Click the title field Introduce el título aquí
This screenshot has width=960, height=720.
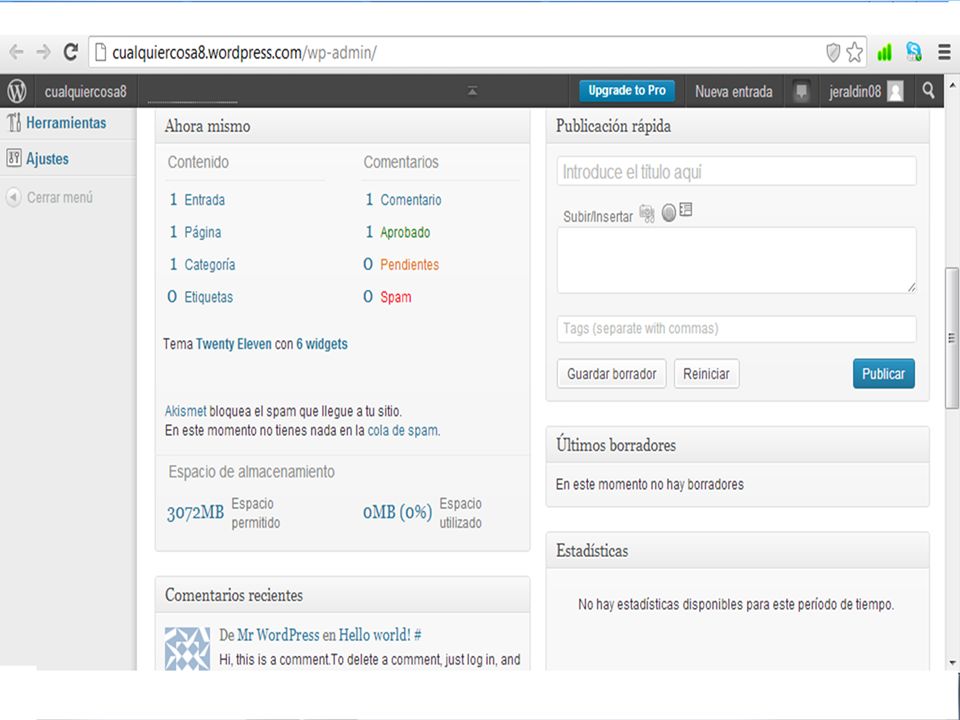(x=737, y=171)
